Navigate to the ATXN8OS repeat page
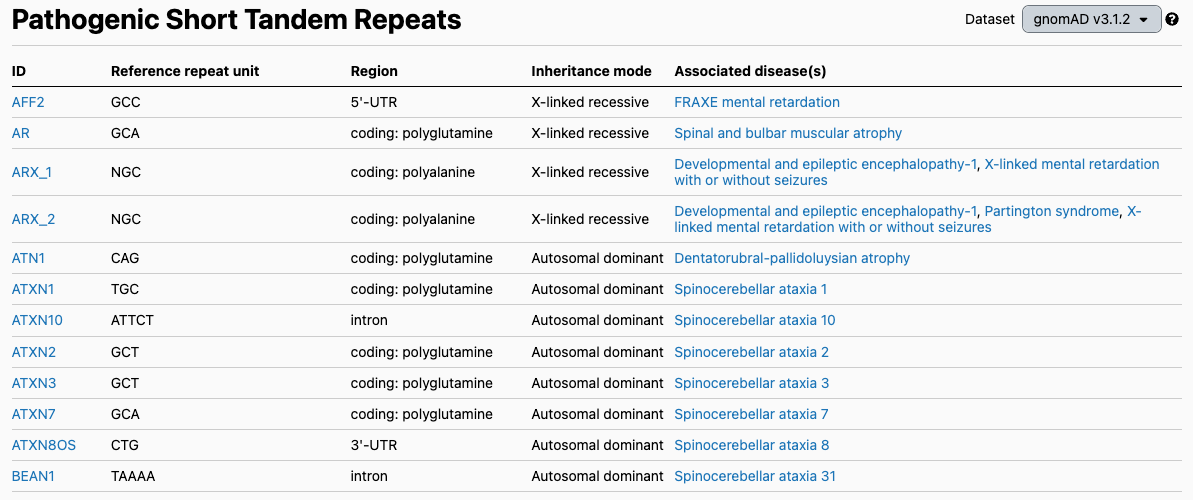This screenshot has height=500, width=1193. [x=44, y=445]
